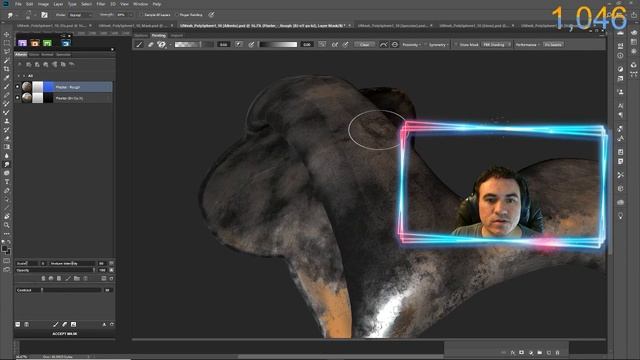Click the blue mask thumbnail on Plaster - Rough

coord(49,87)
